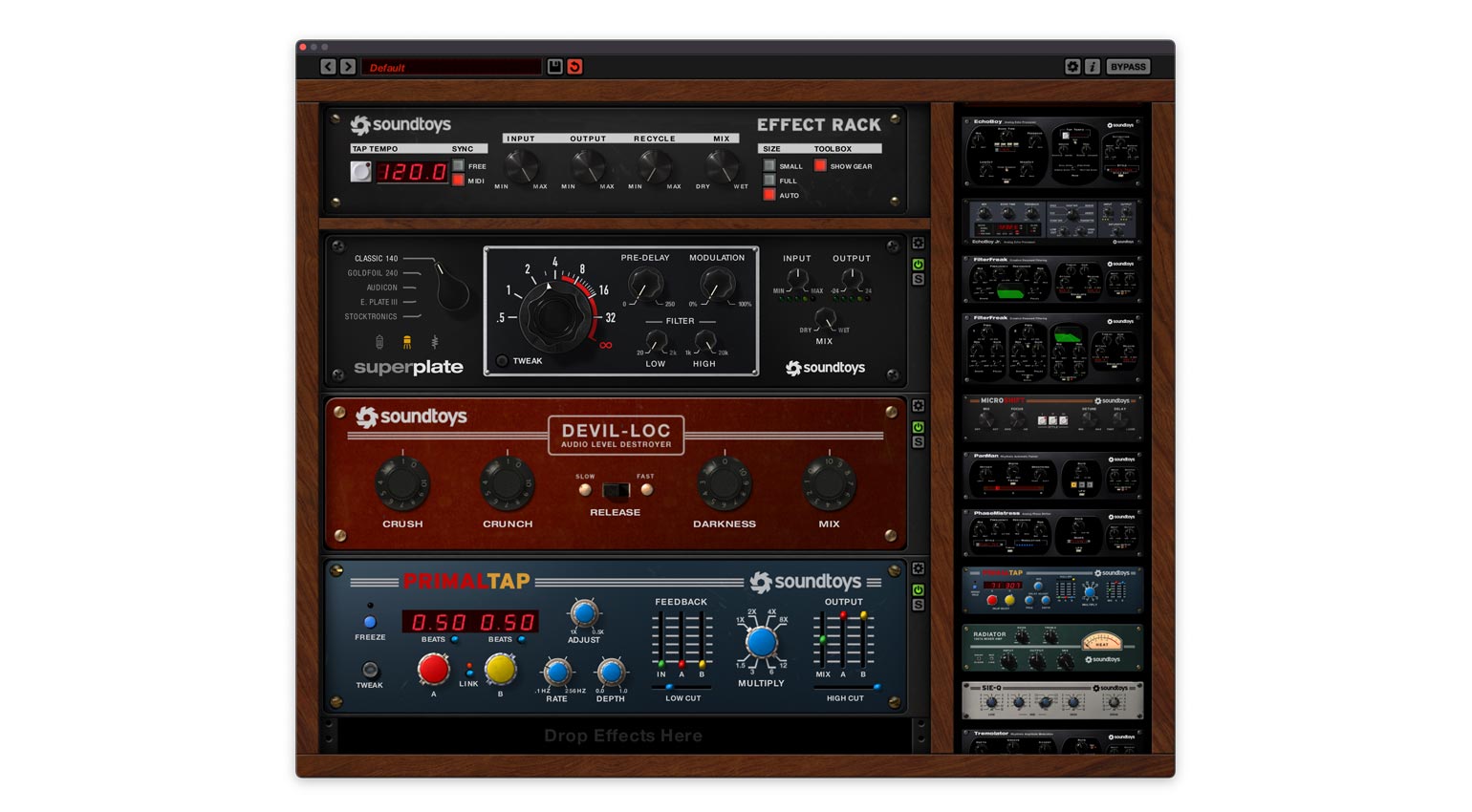Click the red revert preset icon

point(574,66)
